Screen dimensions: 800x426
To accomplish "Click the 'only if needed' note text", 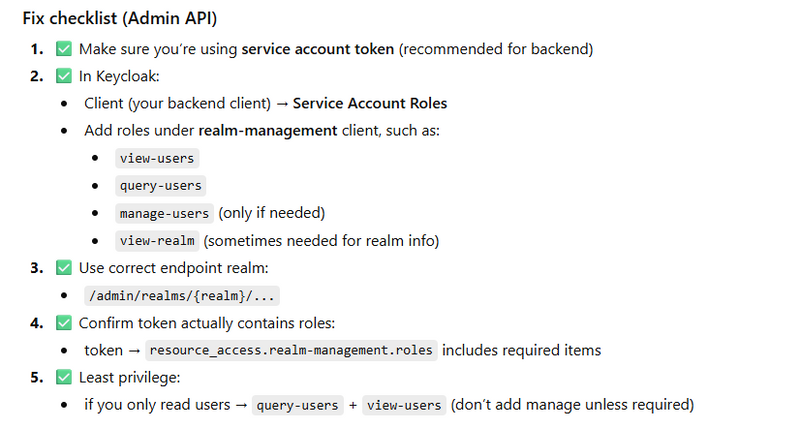I will click(272, 213).
